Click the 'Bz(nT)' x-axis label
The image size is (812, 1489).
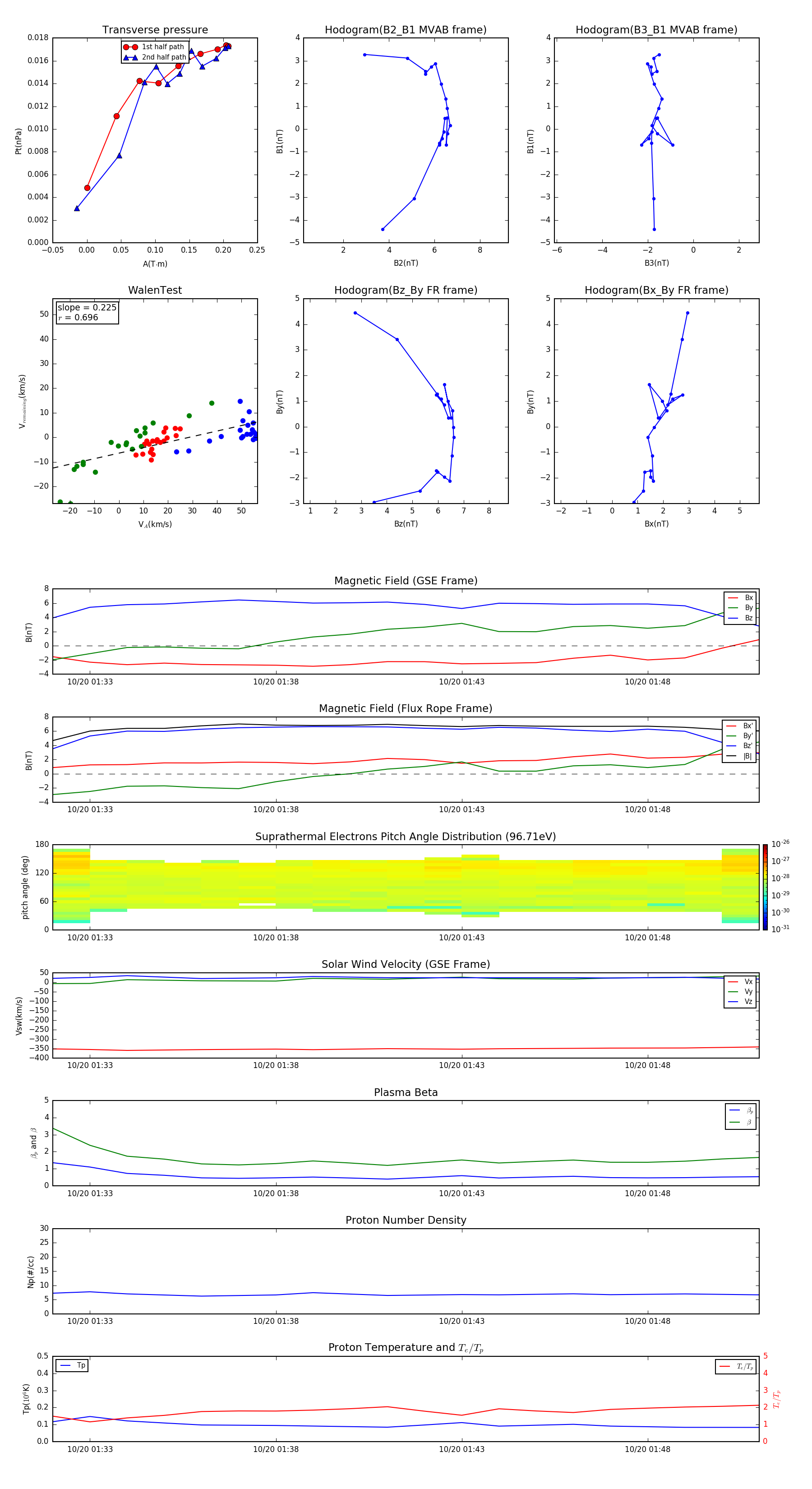pyautogui.click(x=406, y=524)
